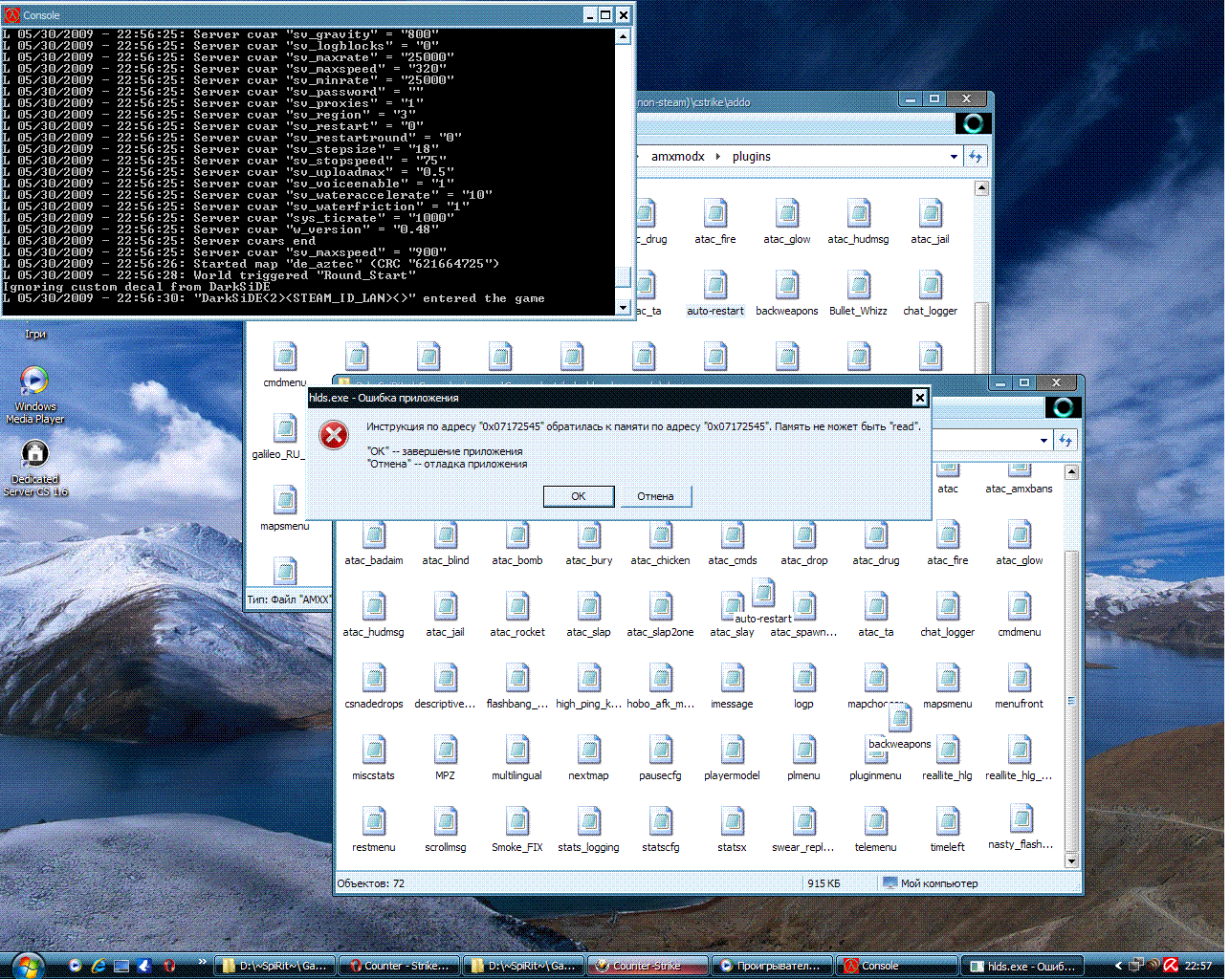This screenshot has width=1230, height=980.
Task: Click OK to terminate hlds.exe
Action: coord(579,496)
